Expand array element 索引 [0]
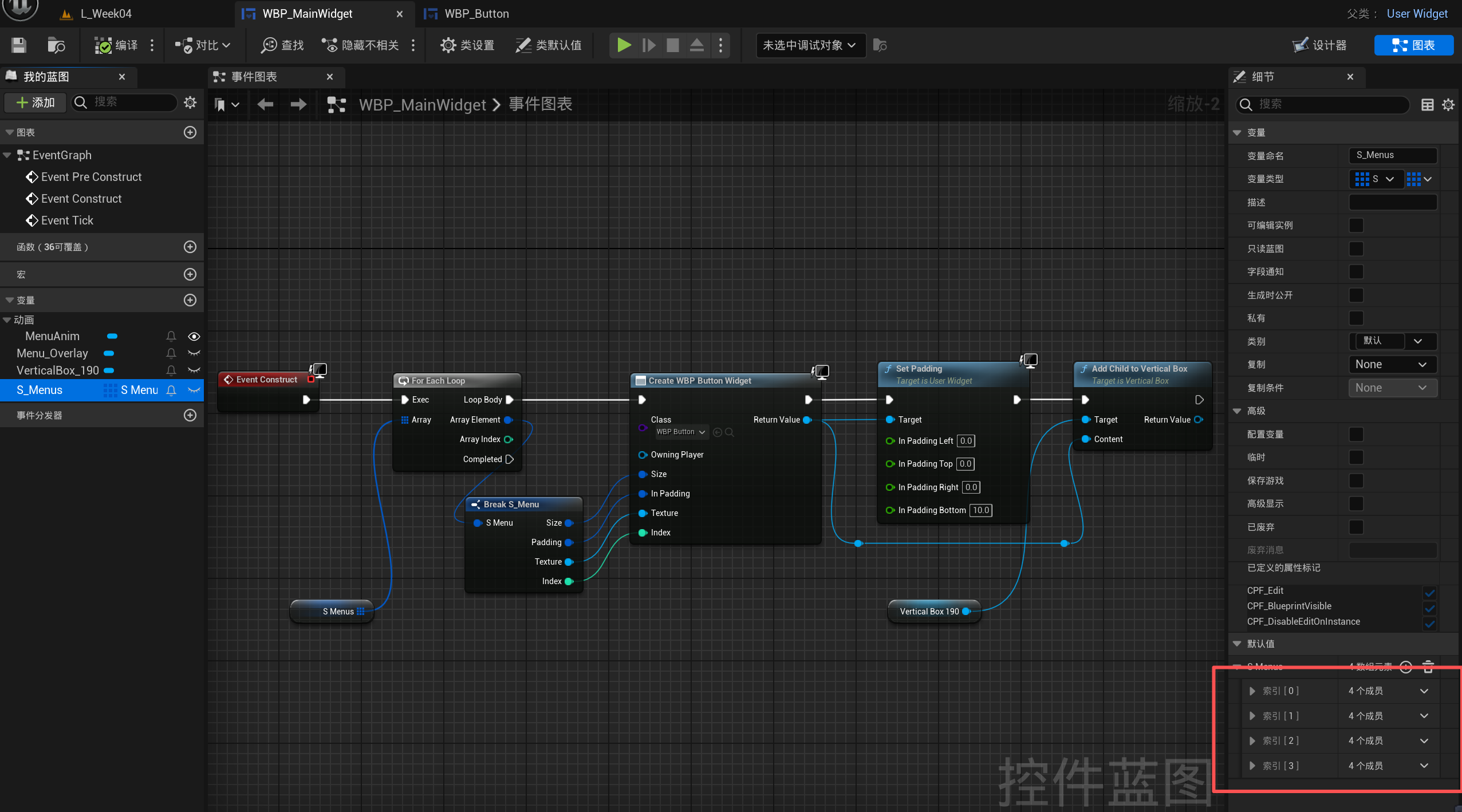Image resolution: width=1462 pixels, height=812 pixels. (1252, 691)
